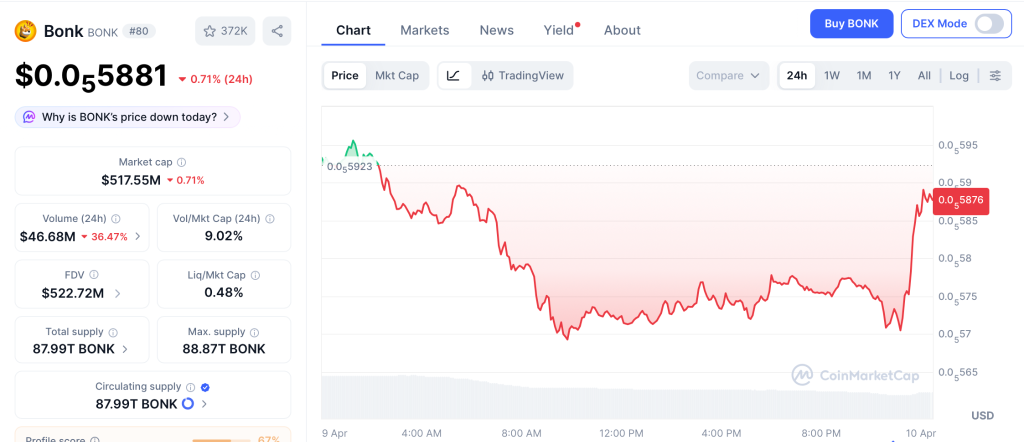The image size is (1024, 442).
Task: Open chart settings sliders icon
Action: 995,75
